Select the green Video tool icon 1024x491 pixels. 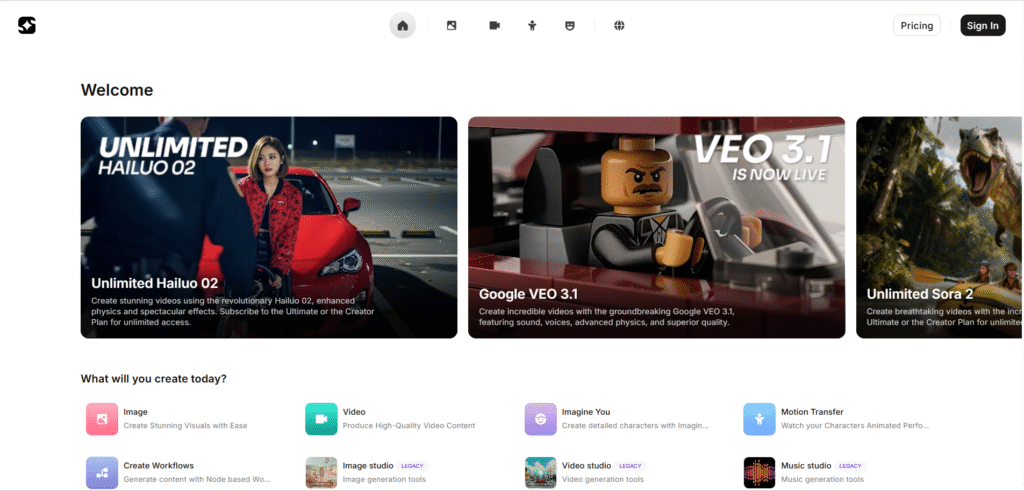click(321, 419)
